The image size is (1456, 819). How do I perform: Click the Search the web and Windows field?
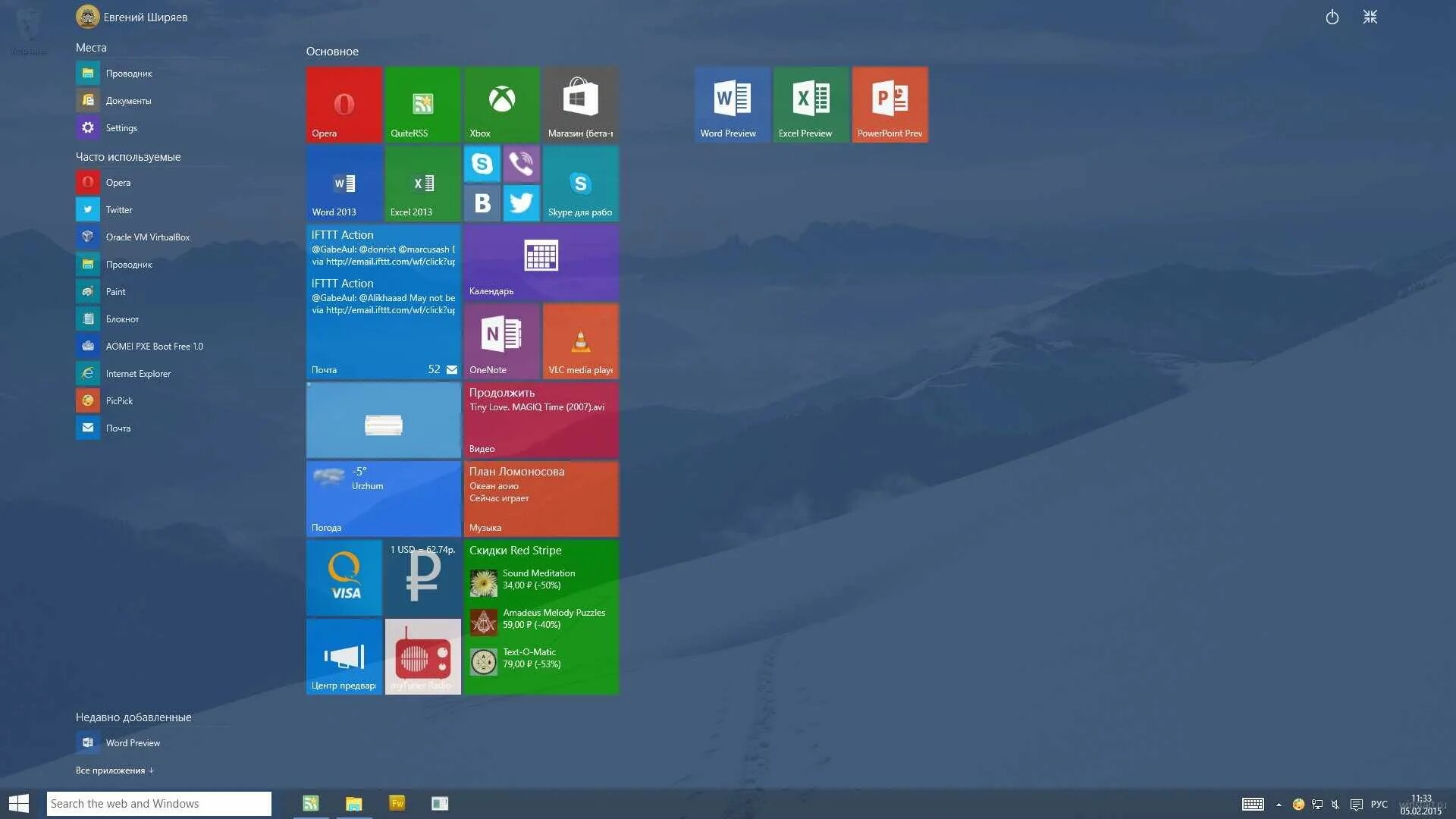click(x=158, y=804)
